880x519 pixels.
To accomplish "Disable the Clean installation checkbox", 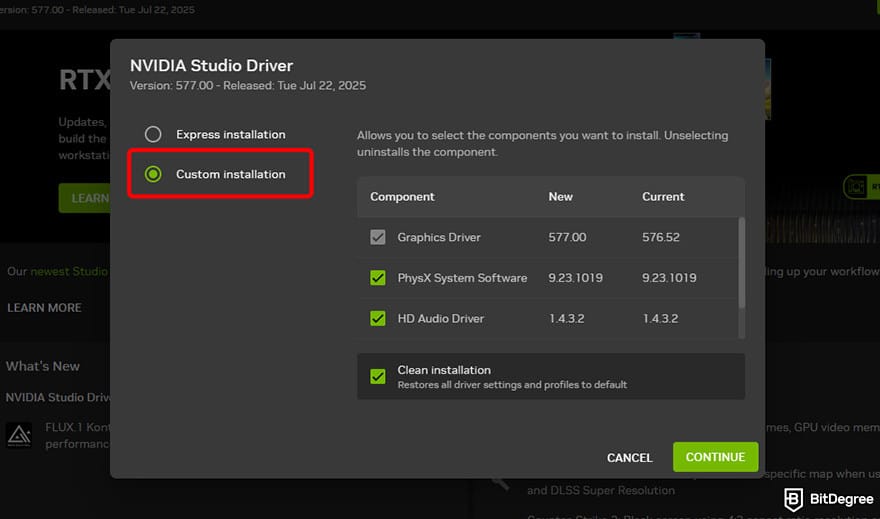I will coord(378,376).
